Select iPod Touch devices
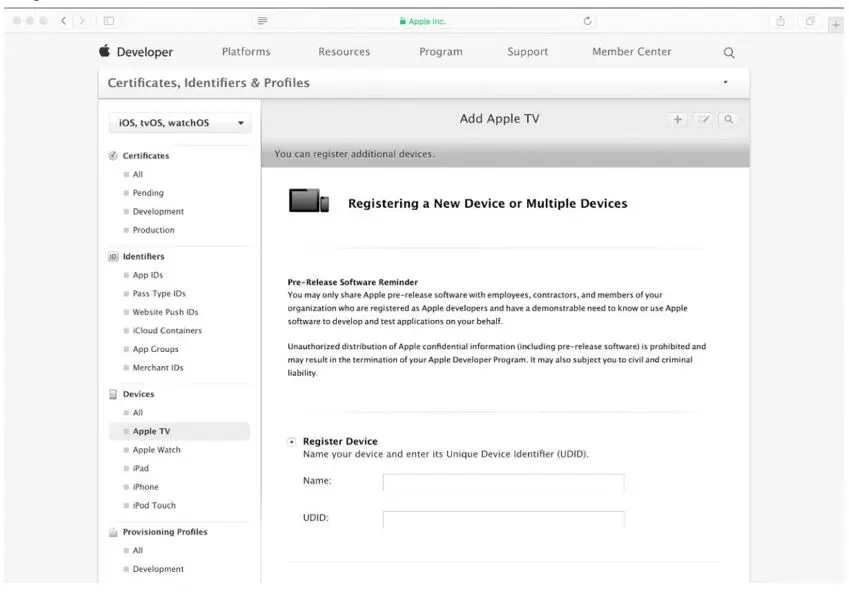850x594 pixels. coord(154,505)
